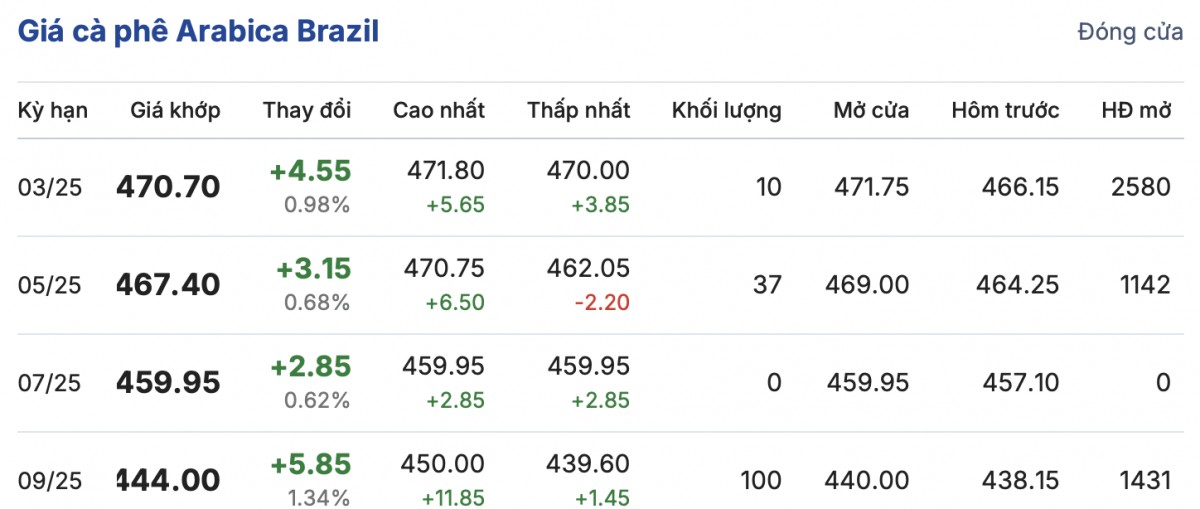
Task: Click the 'Giá cà phê Arabica Brazil' title
Action: [198, 31]
